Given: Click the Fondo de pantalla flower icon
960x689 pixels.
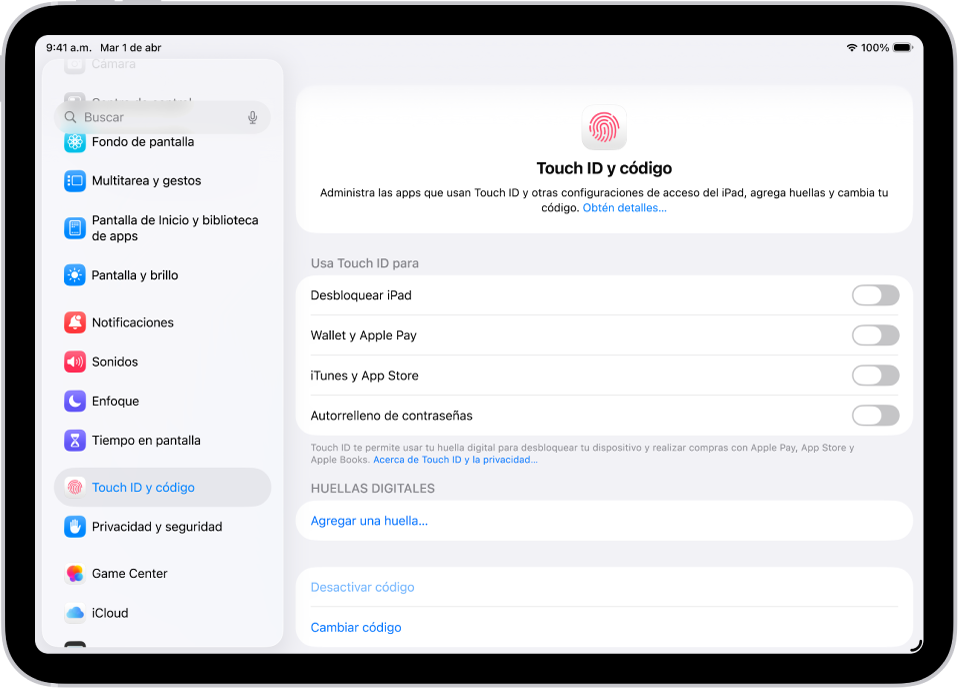Looking at the screenshot, I should [x=75, y=142].
